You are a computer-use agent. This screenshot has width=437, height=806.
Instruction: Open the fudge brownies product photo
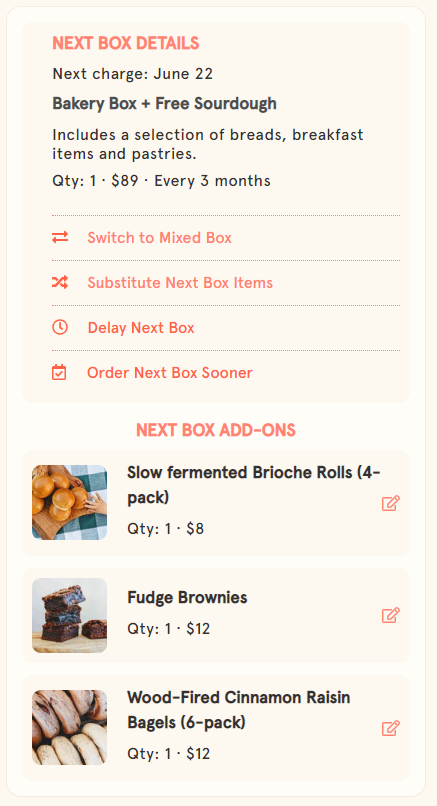(69, 615)
